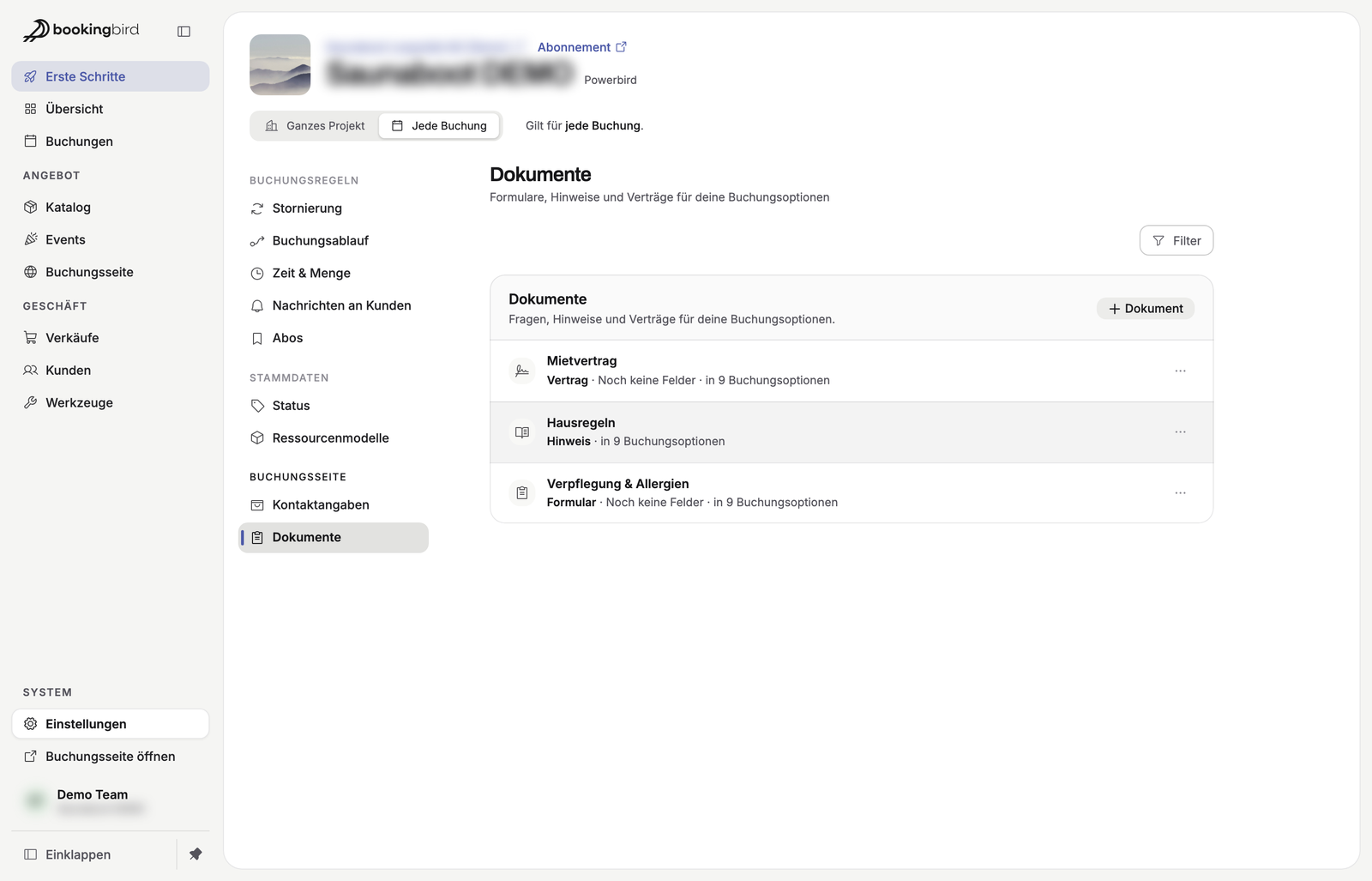Click the Kunden people icon
The height and width of the screenshot is (881, 1372).
pyautogui.click(x=31, y=371)
